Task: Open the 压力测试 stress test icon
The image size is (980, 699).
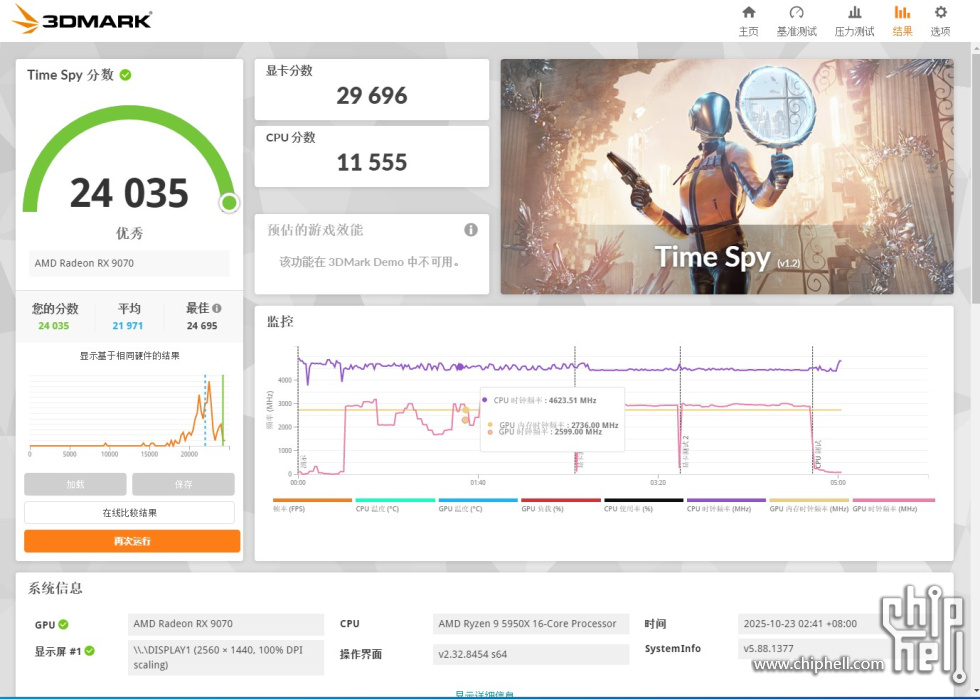Action: [x=854, y=13]
